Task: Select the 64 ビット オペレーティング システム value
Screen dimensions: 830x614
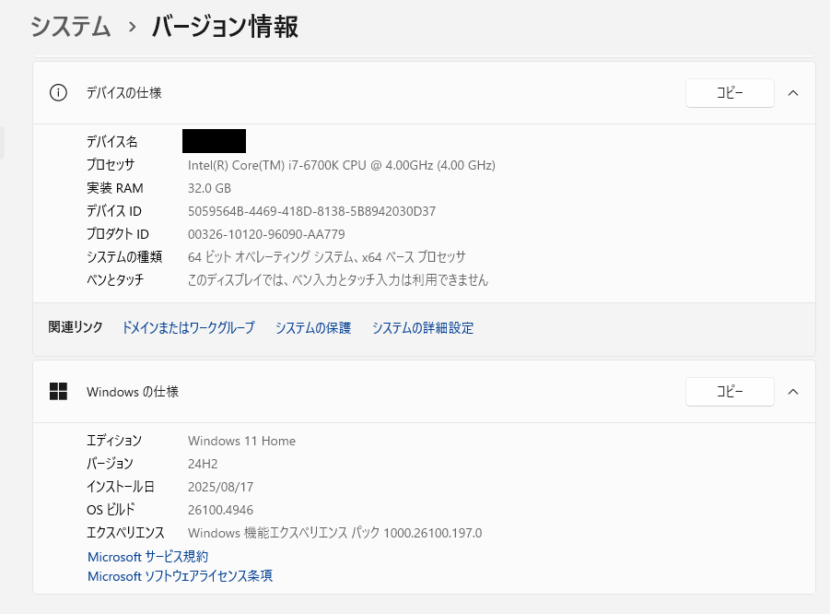Action: coord(327,257)
